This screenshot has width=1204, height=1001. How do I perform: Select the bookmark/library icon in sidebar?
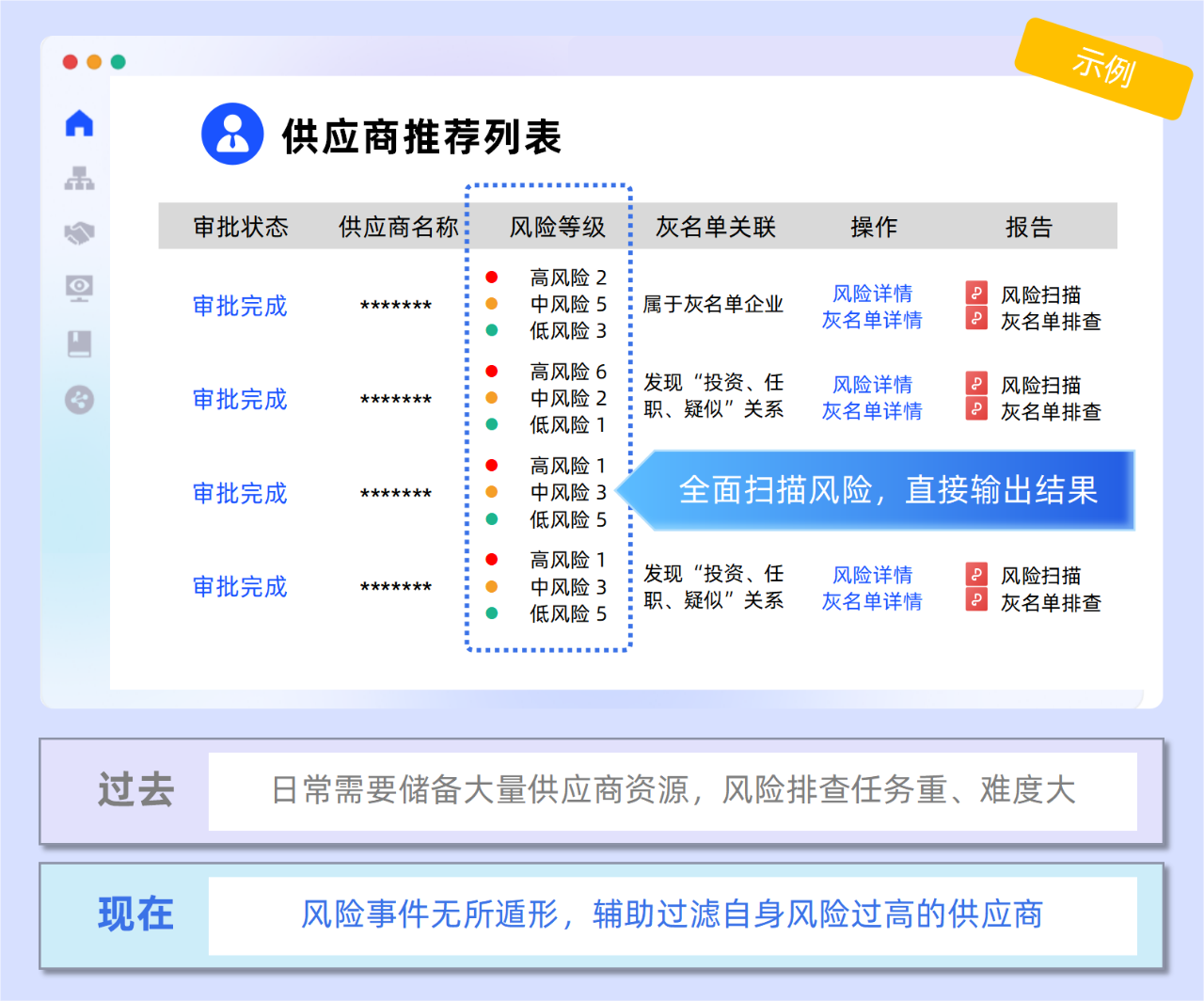pyautogui.click(x=78, y=344)
